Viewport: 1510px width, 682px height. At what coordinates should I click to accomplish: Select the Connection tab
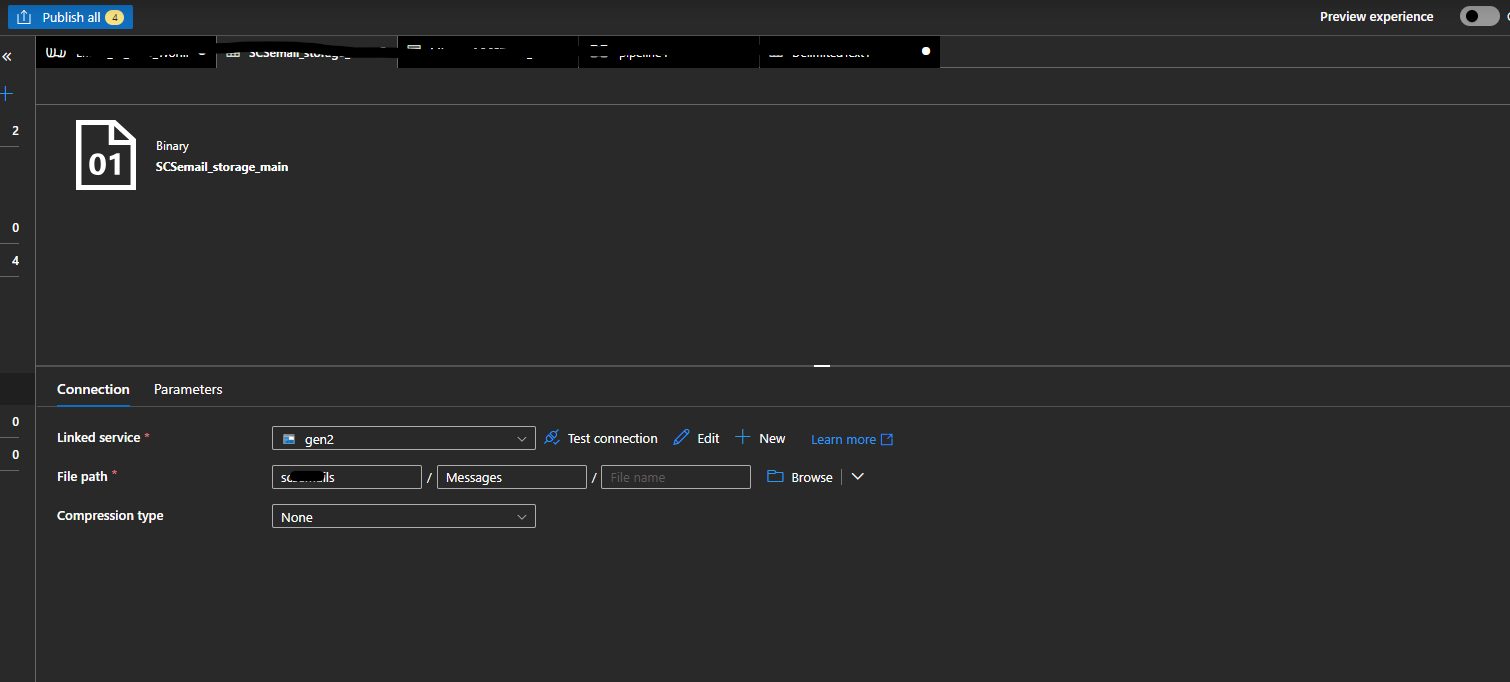93,389
